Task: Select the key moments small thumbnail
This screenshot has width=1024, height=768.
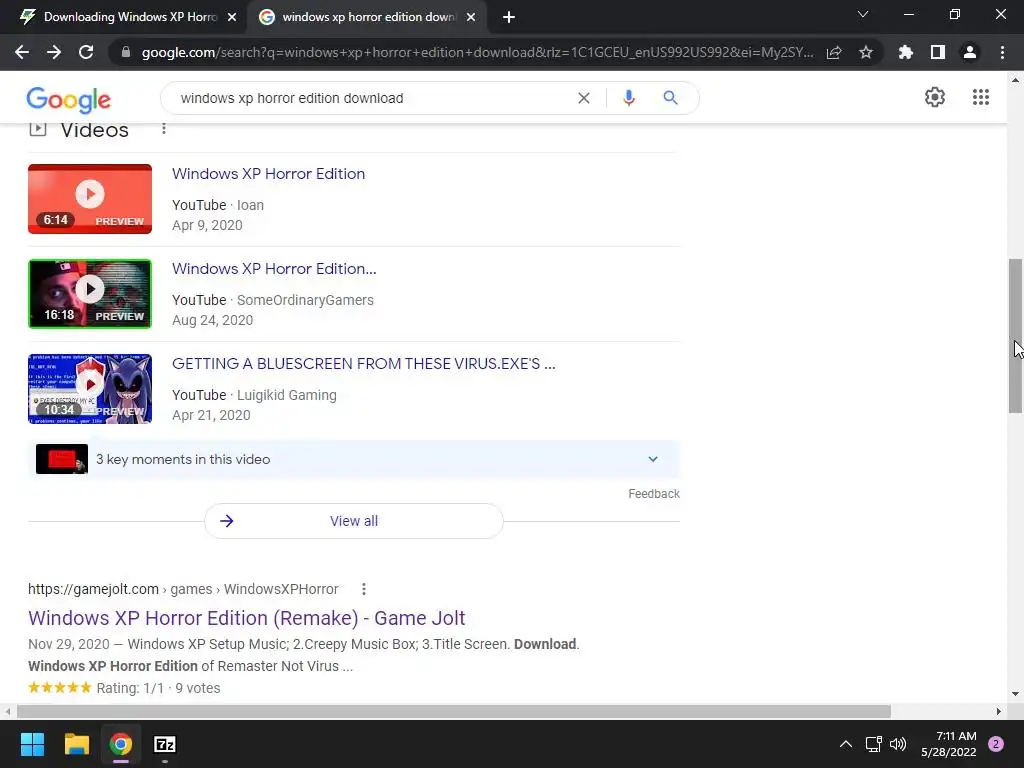Action: [62, 459]
